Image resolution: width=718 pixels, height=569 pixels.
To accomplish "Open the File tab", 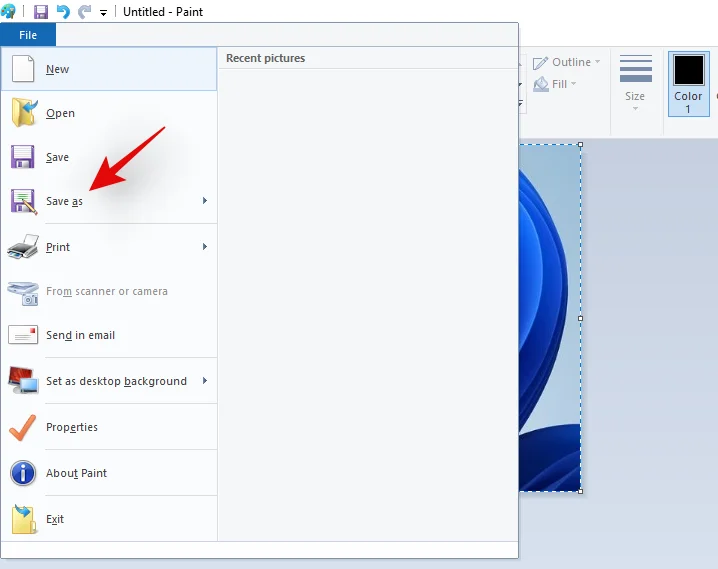I will click(x=28, y=35).
